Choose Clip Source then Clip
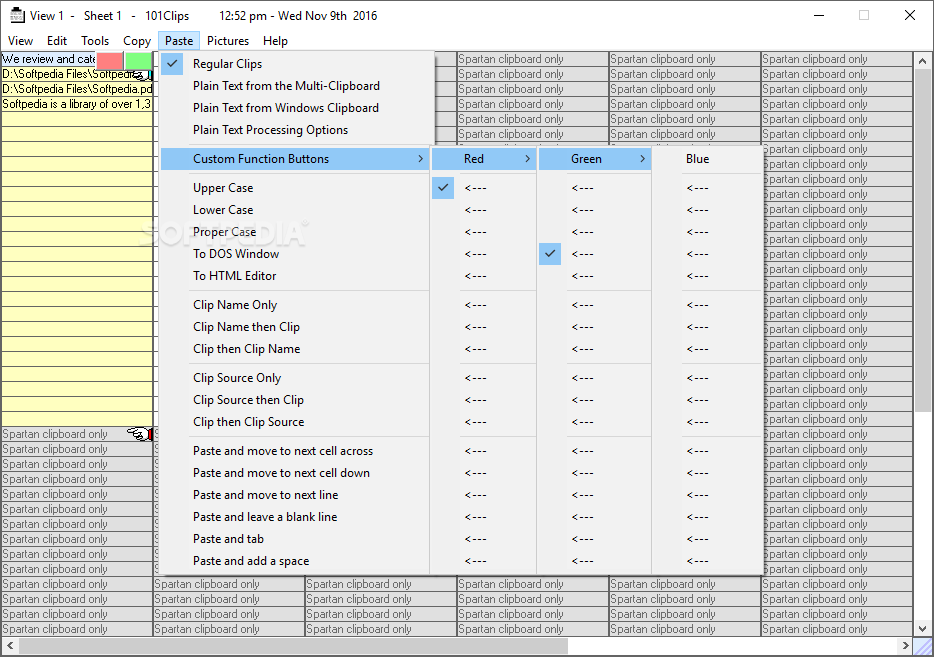Viewport: 934px width, 657px height. coord(295,400)
